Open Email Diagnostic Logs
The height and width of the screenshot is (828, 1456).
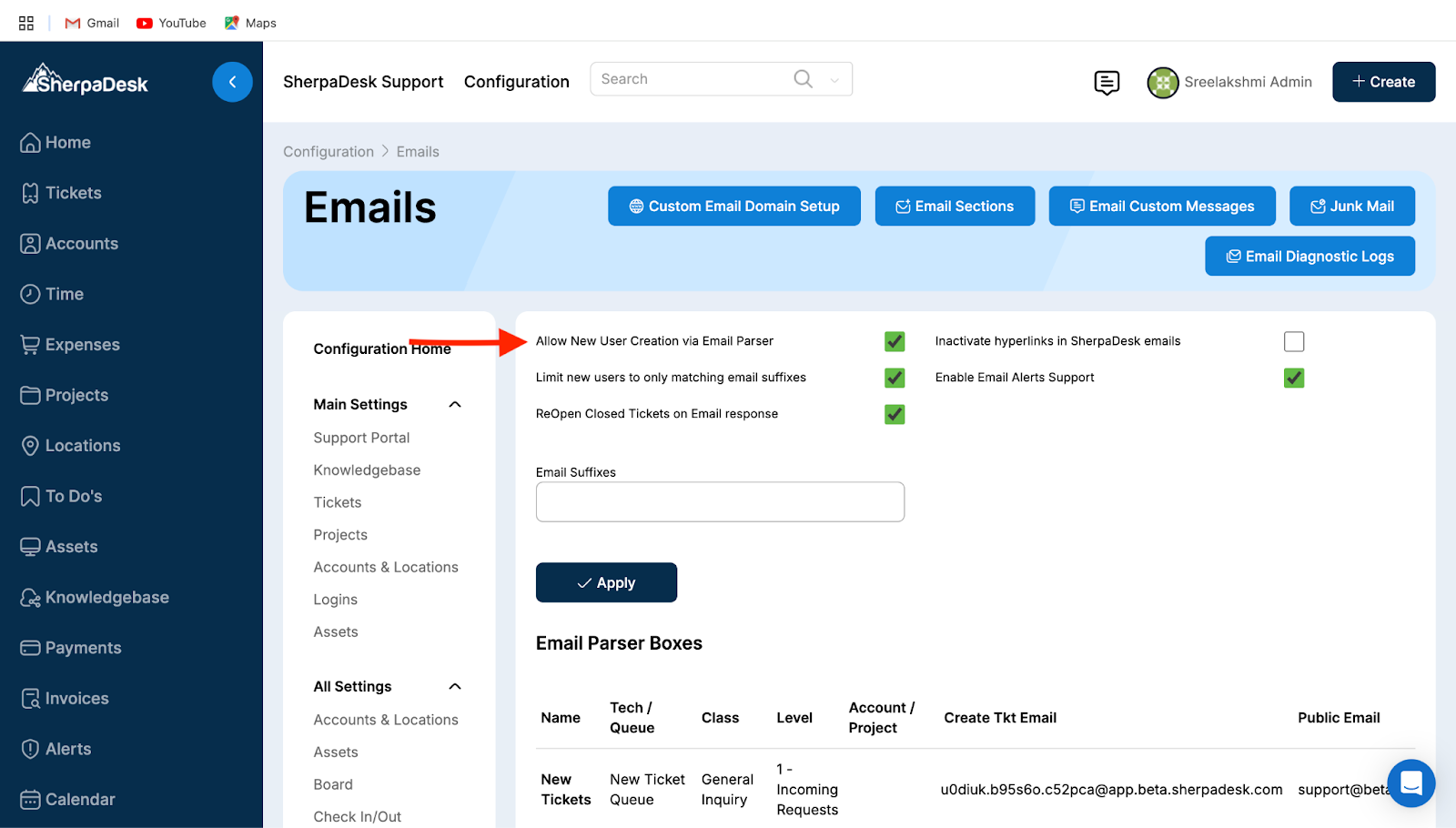(1309, 257)
